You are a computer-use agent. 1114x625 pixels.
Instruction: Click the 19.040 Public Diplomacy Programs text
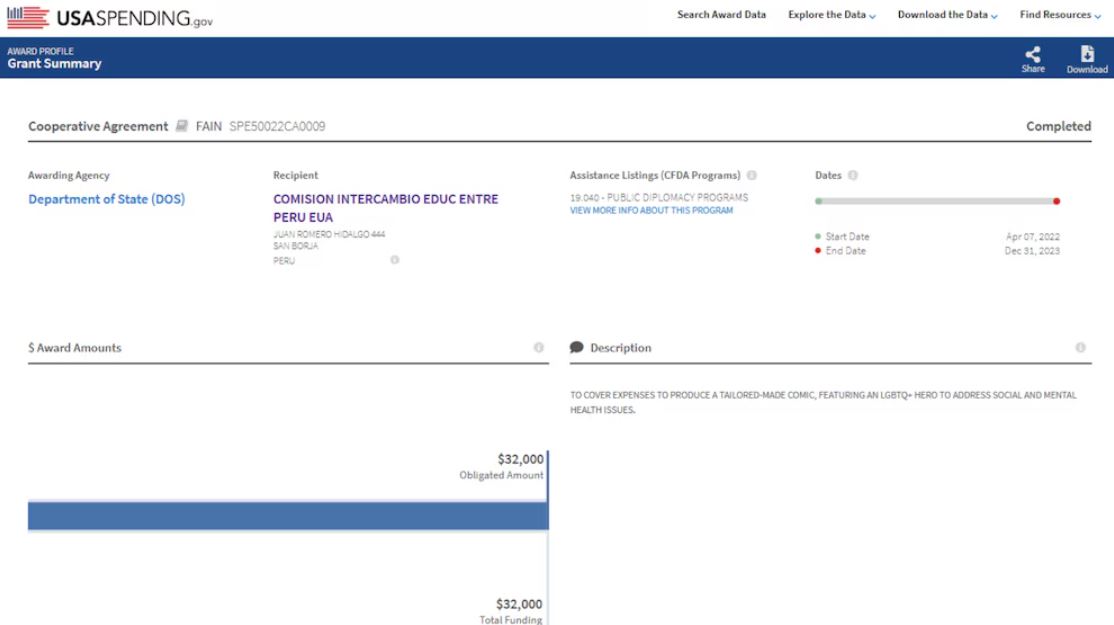pyautogui.click(x=659, y=197)
